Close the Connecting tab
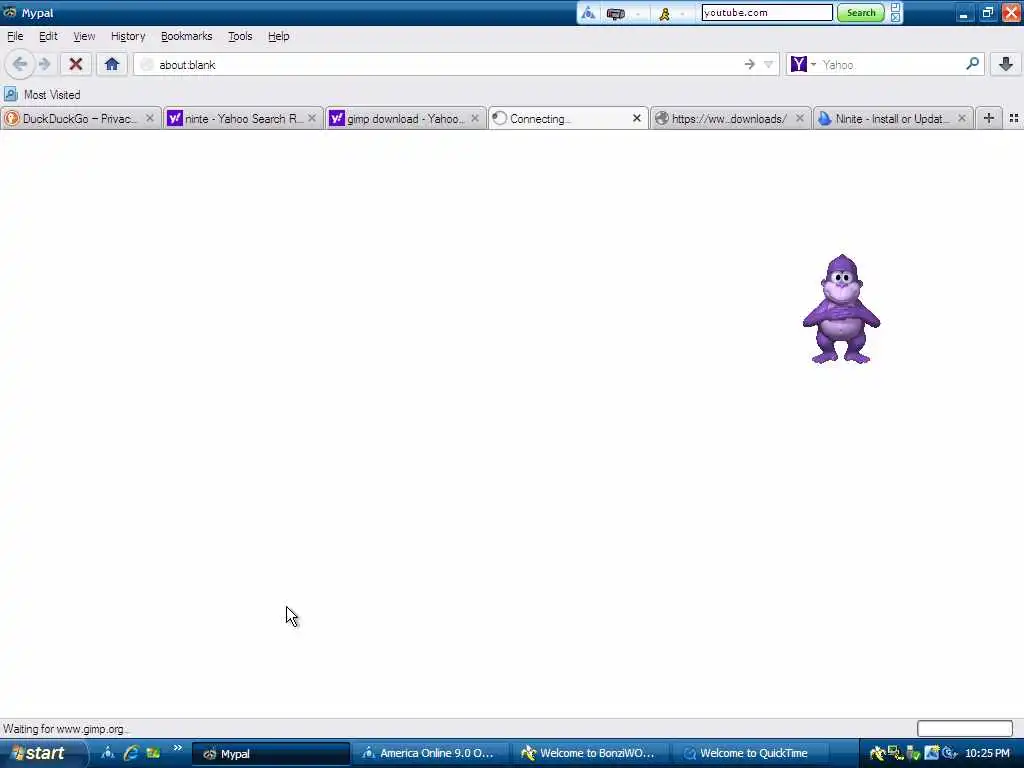The width and height of the screenshot is (1024, 768). [637, 118]
